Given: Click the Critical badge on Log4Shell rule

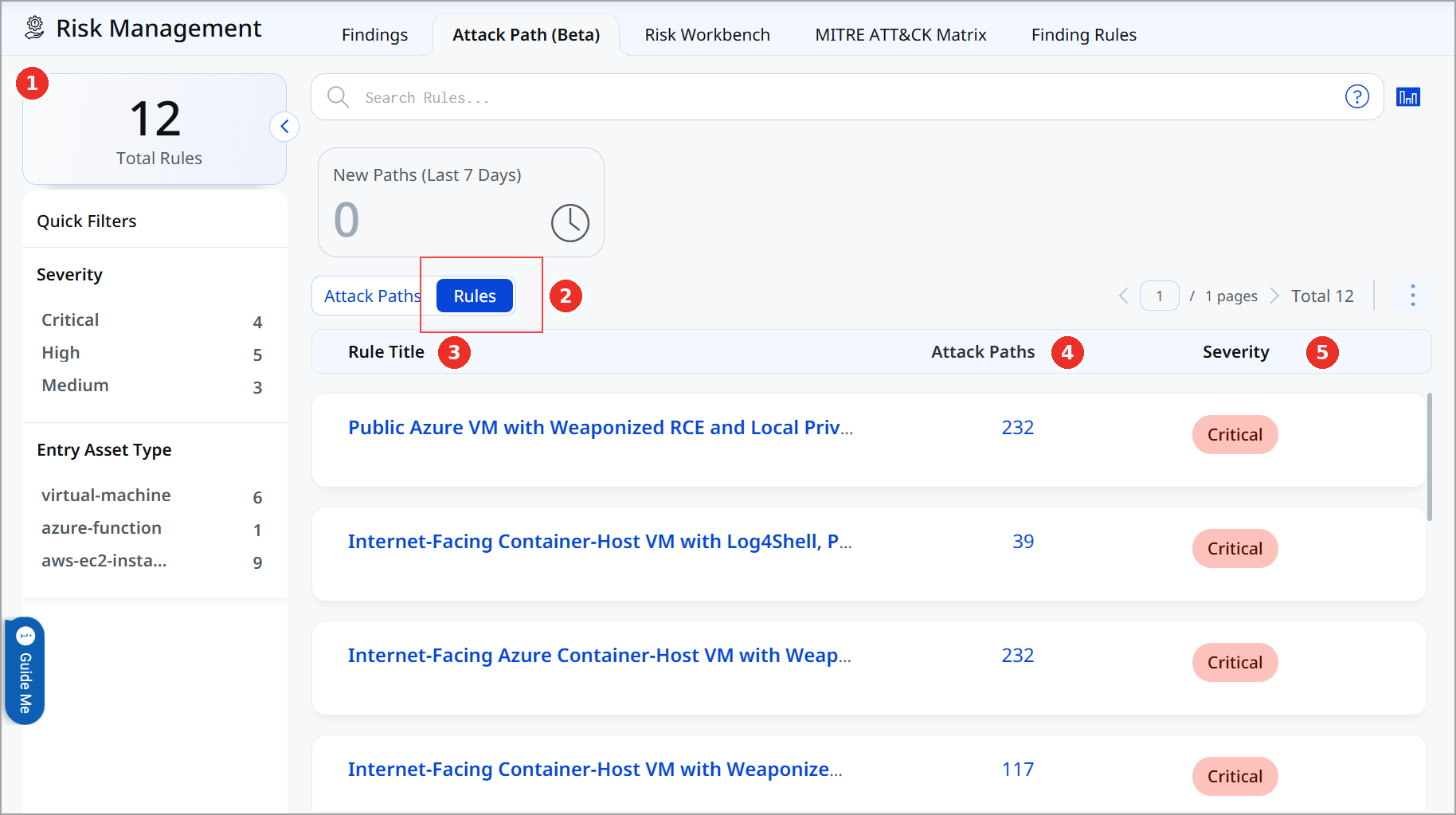Looking at the screenshot, I should pyautogui.click(x=1235, y=549).
